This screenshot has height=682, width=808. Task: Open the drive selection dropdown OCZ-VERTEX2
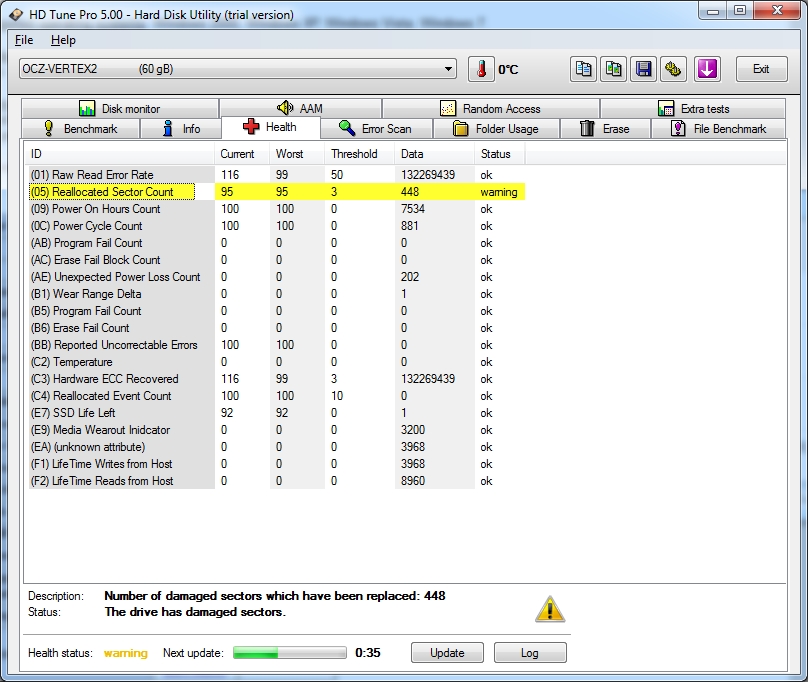238,69
